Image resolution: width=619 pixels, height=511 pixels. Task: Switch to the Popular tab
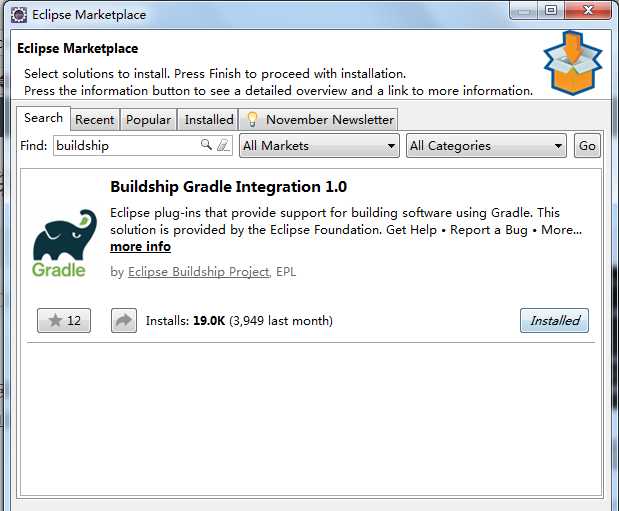click(x=148, y=120)
